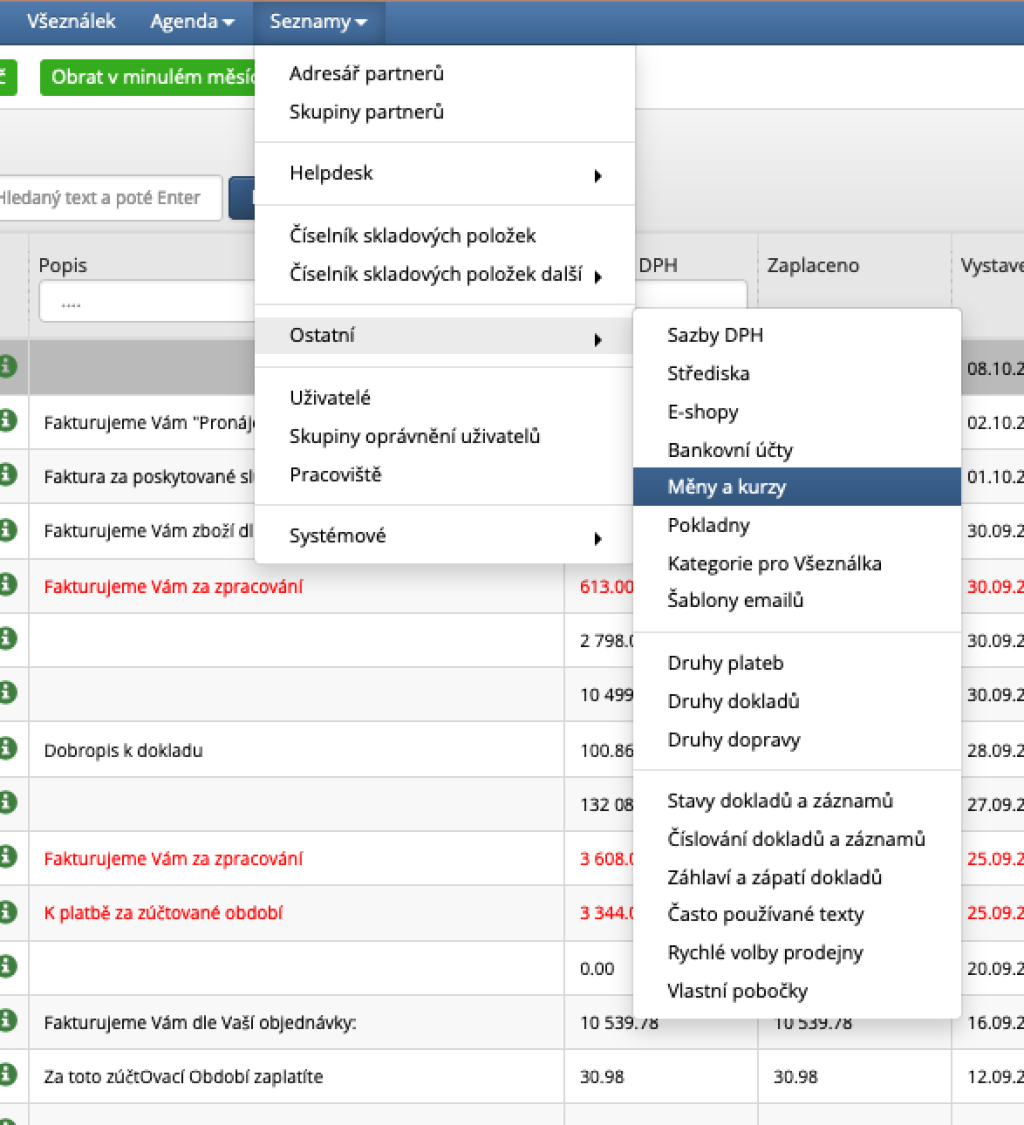Open info icon for 'Faktura za poskytované' row

click(x=8, y=476)
